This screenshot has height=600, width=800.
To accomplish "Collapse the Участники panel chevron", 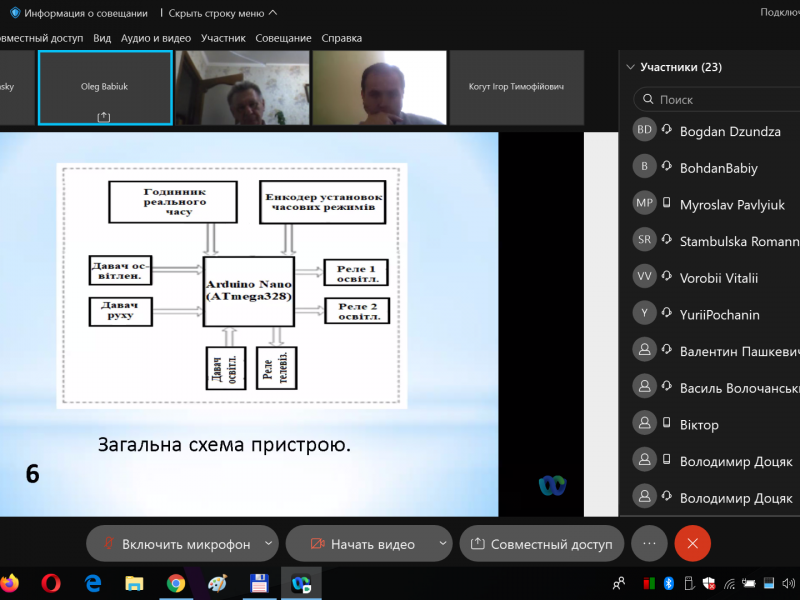I will coord(630,68).
